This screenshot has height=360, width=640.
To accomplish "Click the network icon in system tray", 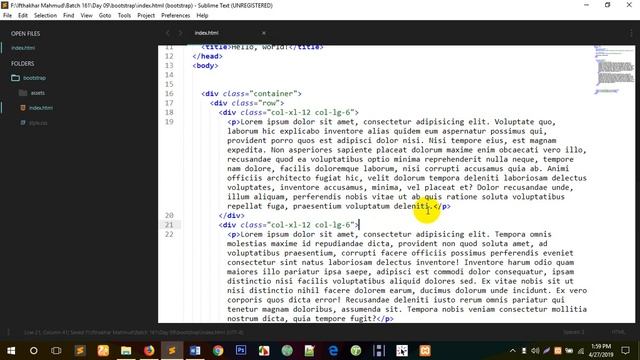I will 580,351.
